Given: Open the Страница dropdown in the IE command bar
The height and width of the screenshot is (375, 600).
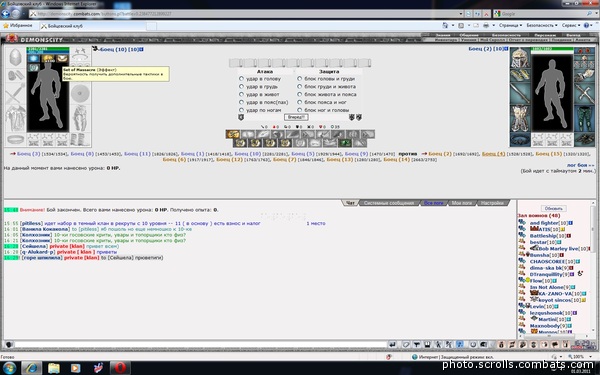Looking at the screenshot, I should 510,26.
